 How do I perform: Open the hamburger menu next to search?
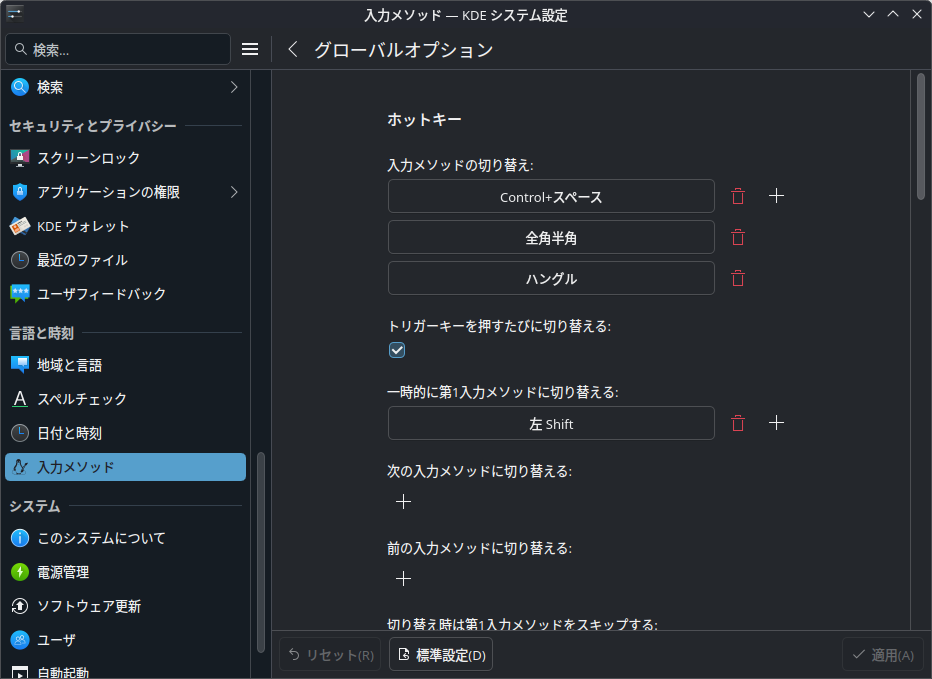[249, 48]
